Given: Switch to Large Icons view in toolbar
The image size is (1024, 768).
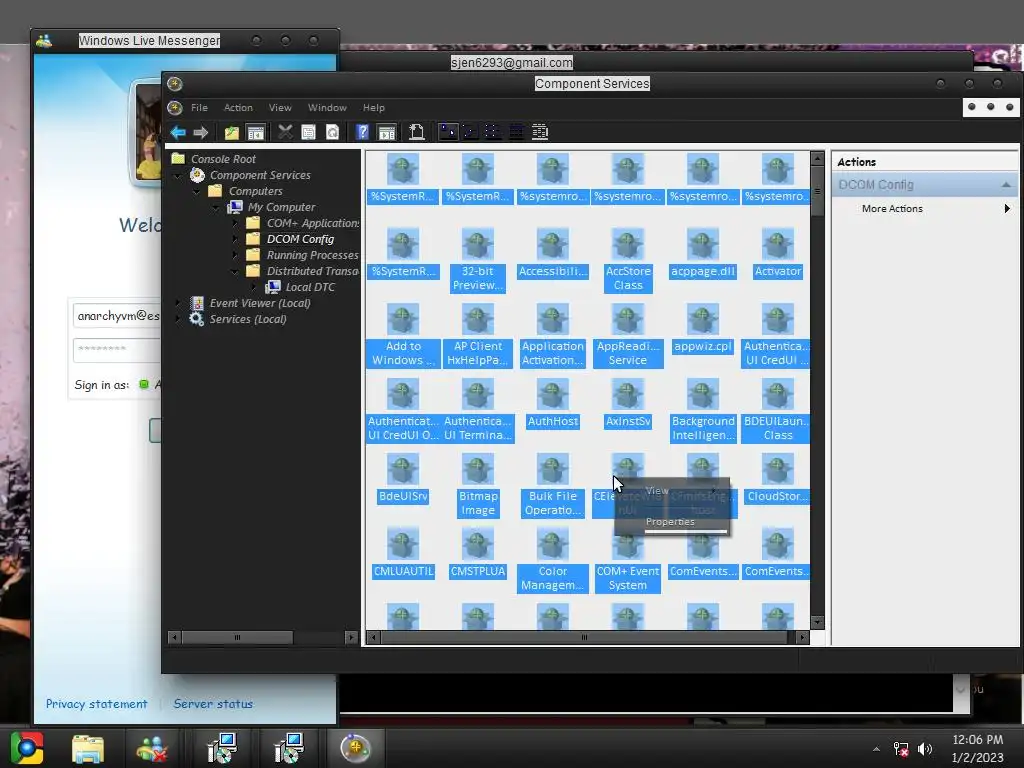Looking at the screenshot, I should coord(447,132).
